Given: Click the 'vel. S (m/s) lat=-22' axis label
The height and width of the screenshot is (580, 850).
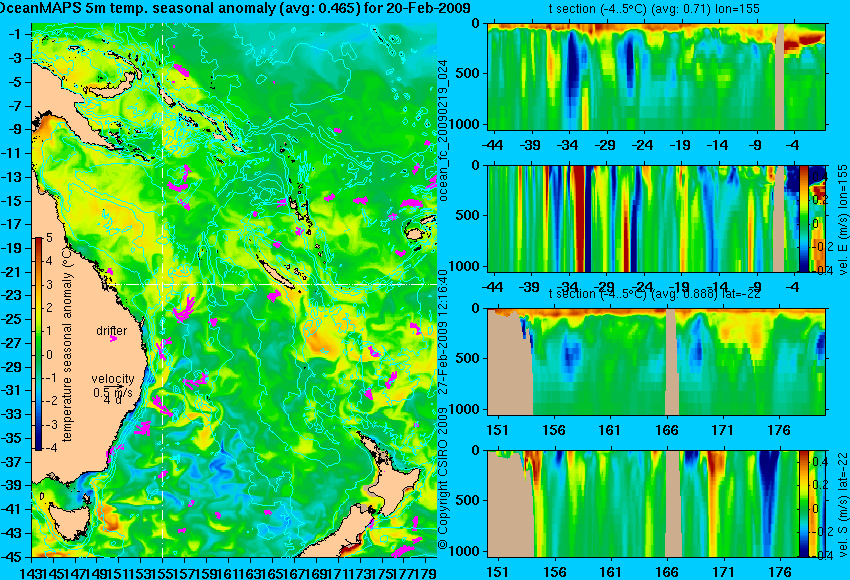Looking at the screenshot, I should point(843,504).
